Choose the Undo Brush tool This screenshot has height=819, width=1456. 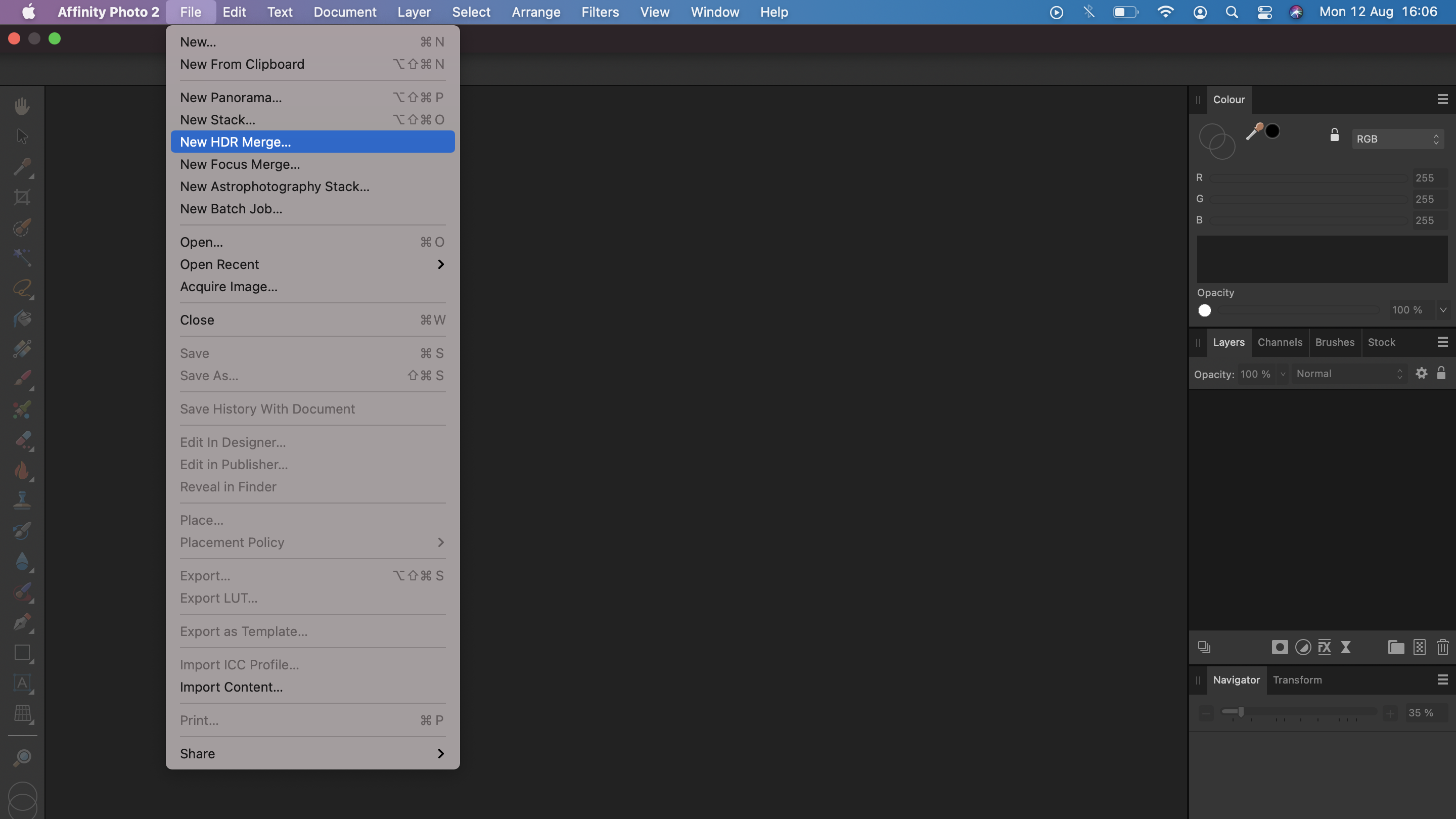pos(22,531)
